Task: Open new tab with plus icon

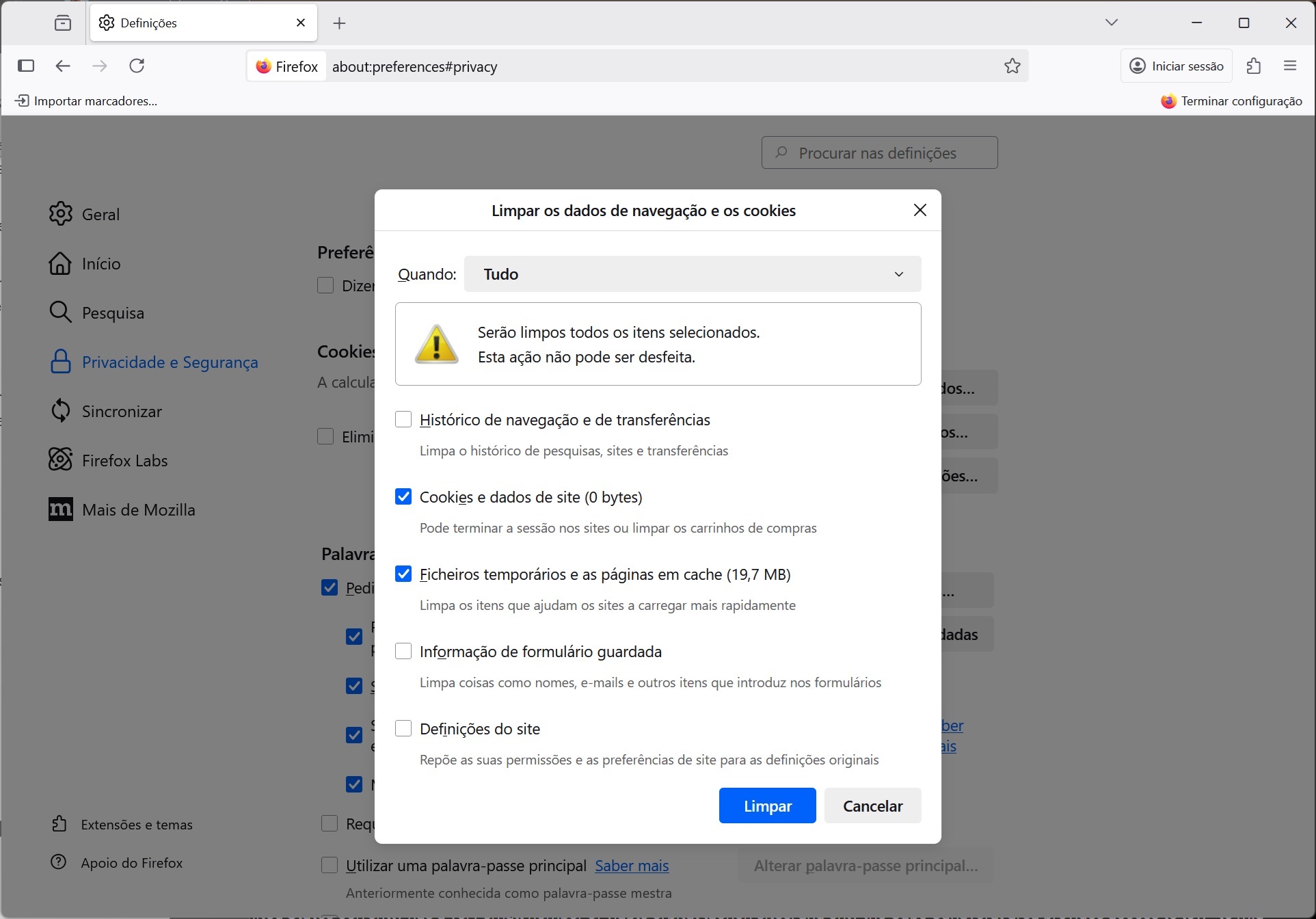Action: pos(339,23)
